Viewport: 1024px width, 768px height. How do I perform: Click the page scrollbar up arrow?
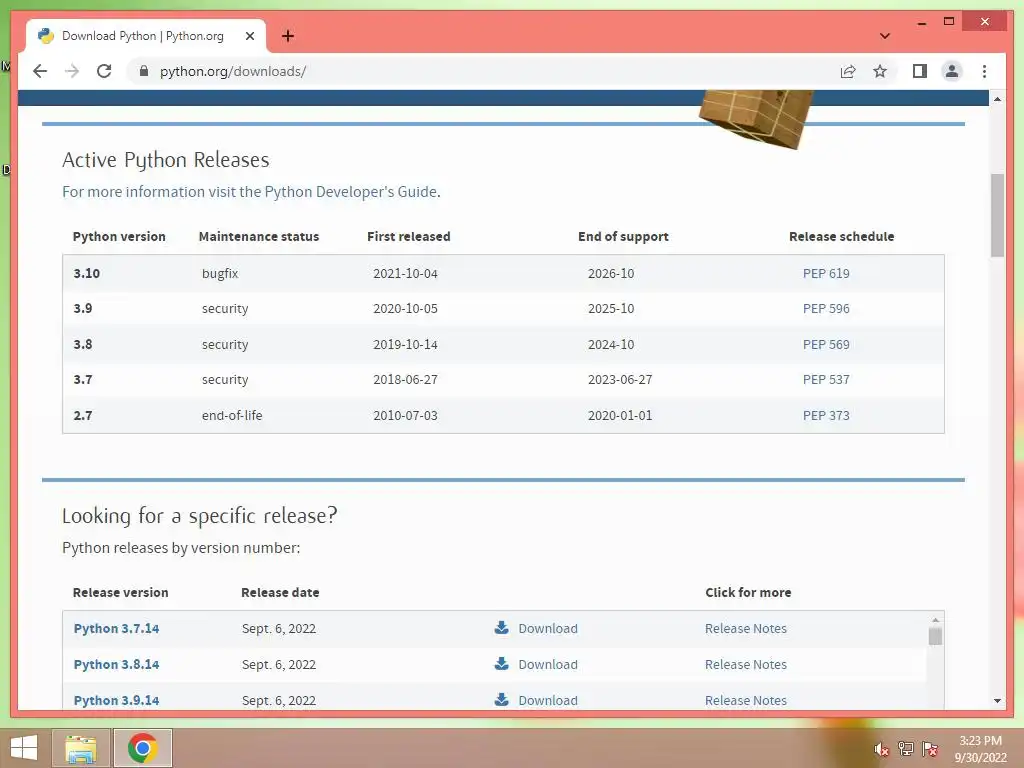(997, 99)
